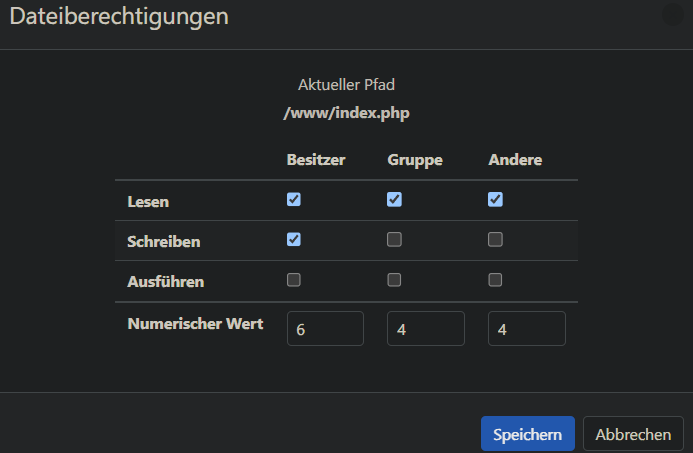Close the dialog via round corner button
Image resolution: width=693 pixels, height=453 pixels.
coord(673,15)
